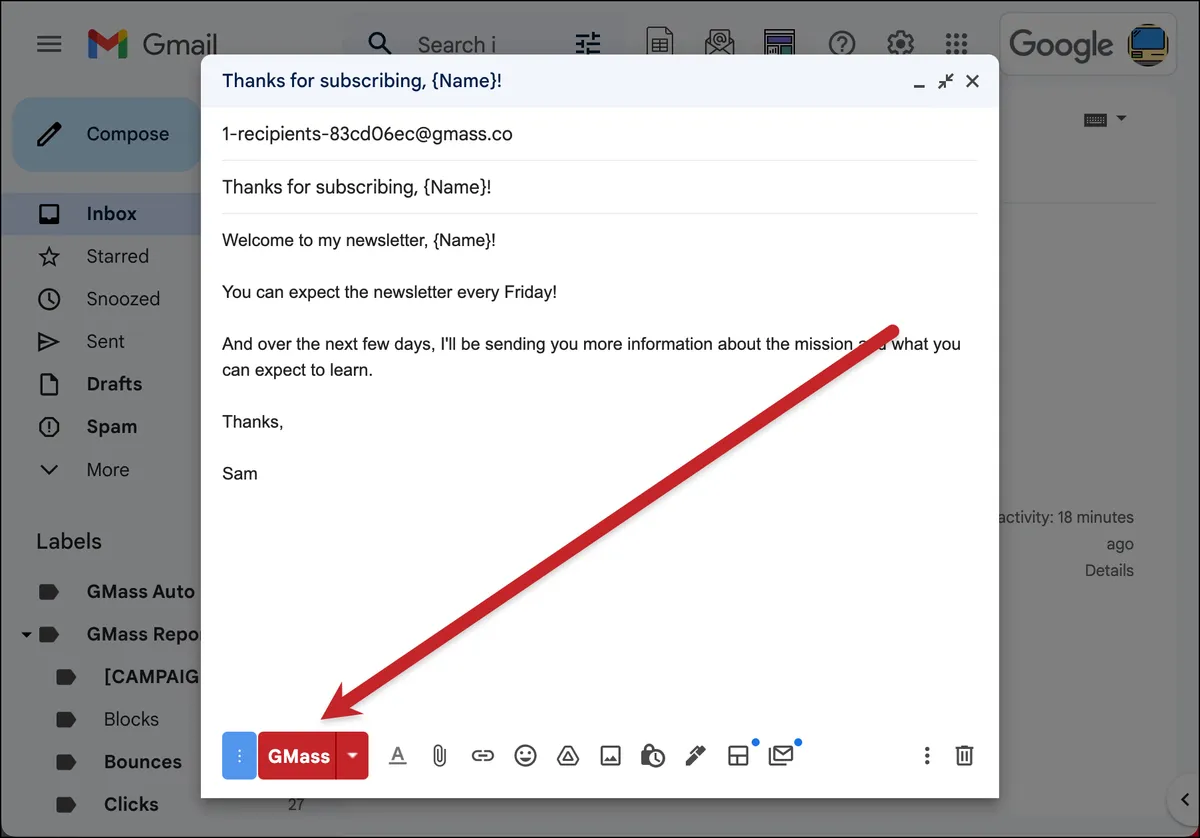The image size is (1200, 838).
Task: Open the GMass settings dropdown arrow
Action: tap(353, 756)
